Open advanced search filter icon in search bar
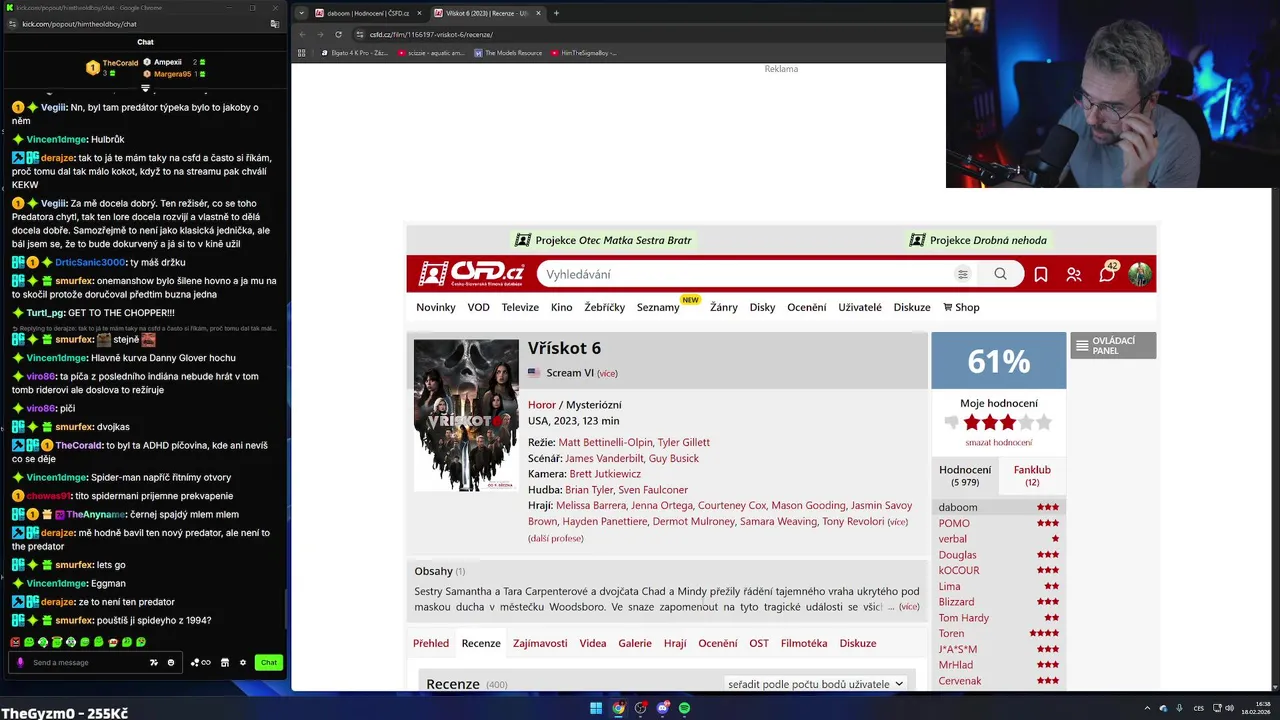The height and width of the screenshot is (720, 1280). [x=963, y=274]
